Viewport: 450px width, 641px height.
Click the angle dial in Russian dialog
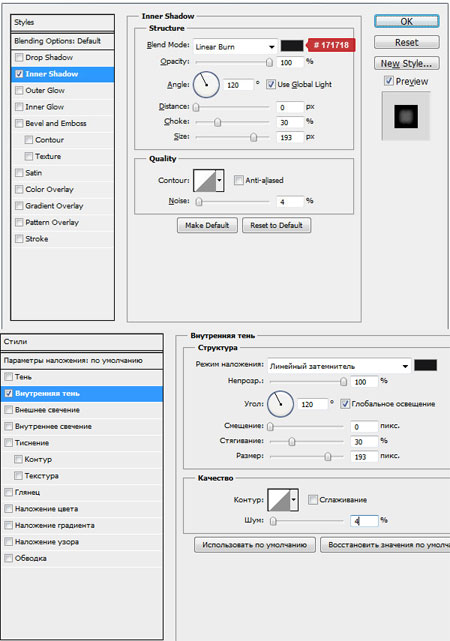point(280,404)
